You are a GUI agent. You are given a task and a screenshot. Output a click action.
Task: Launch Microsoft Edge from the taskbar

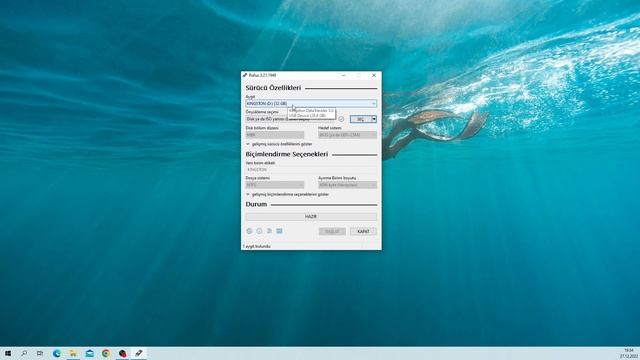point(57,353)
